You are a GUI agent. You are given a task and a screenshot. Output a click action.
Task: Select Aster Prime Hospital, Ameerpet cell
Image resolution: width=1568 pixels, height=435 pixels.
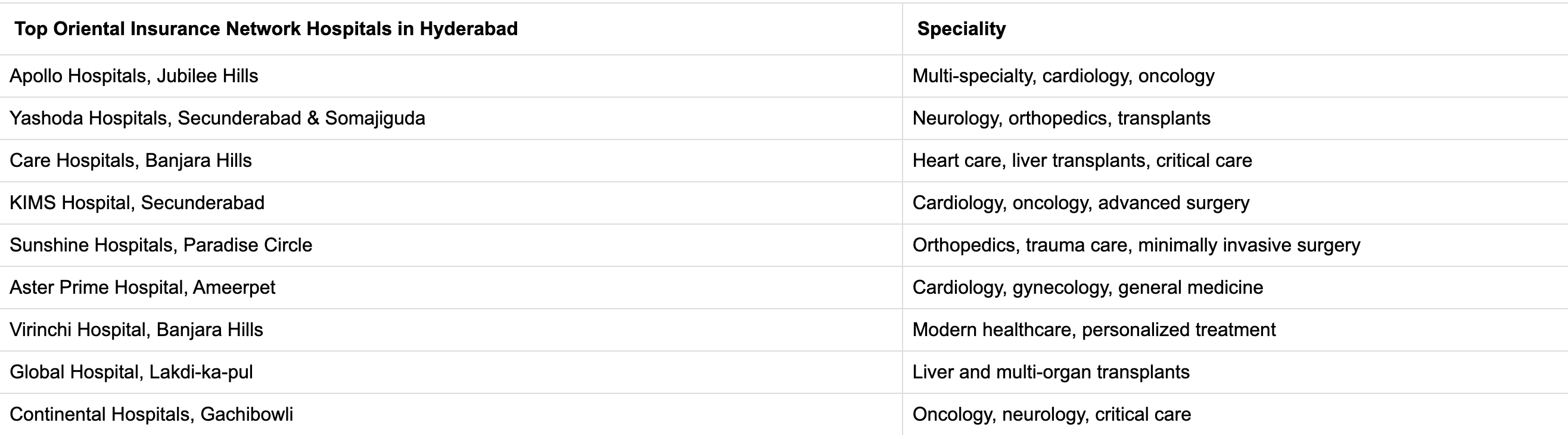click(x=142, y=288)
